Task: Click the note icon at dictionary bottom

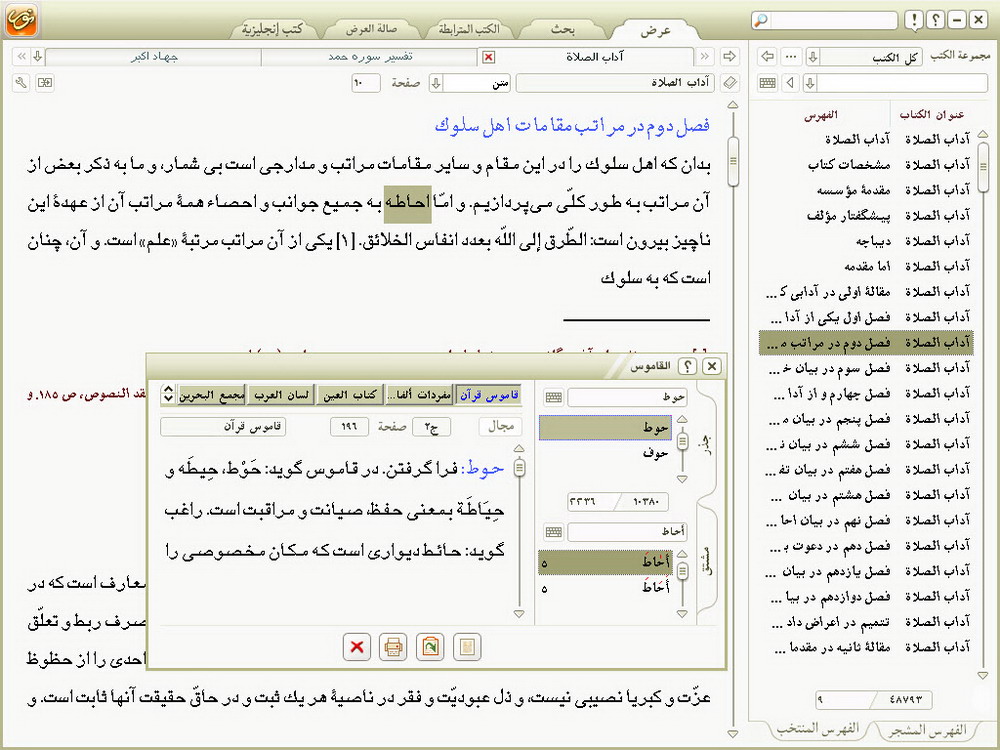Action: pyautogui.click(x=467, y=647)
